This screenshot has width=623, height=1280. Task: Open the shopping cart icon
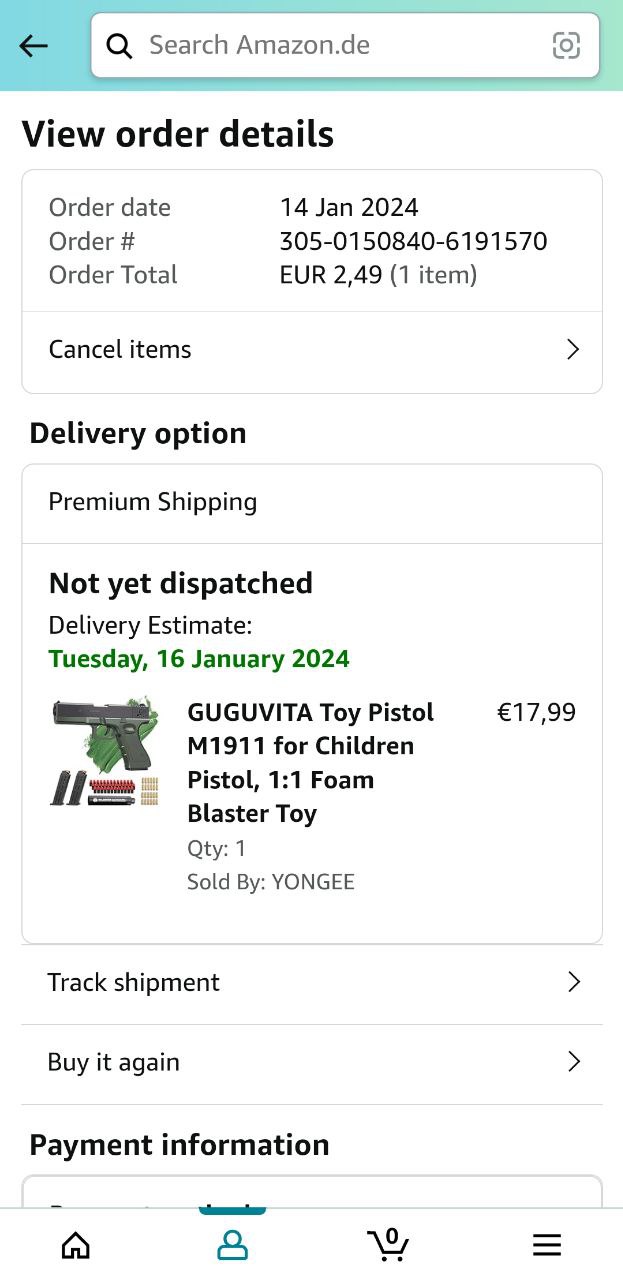(388, 1243)
